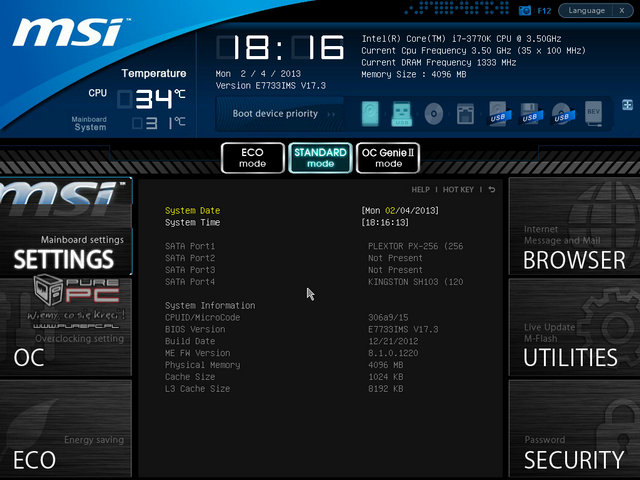Viewport: 640px width, 480px height.
Task: Click the CPUID/MicroCode label
Action: point(202,318)
